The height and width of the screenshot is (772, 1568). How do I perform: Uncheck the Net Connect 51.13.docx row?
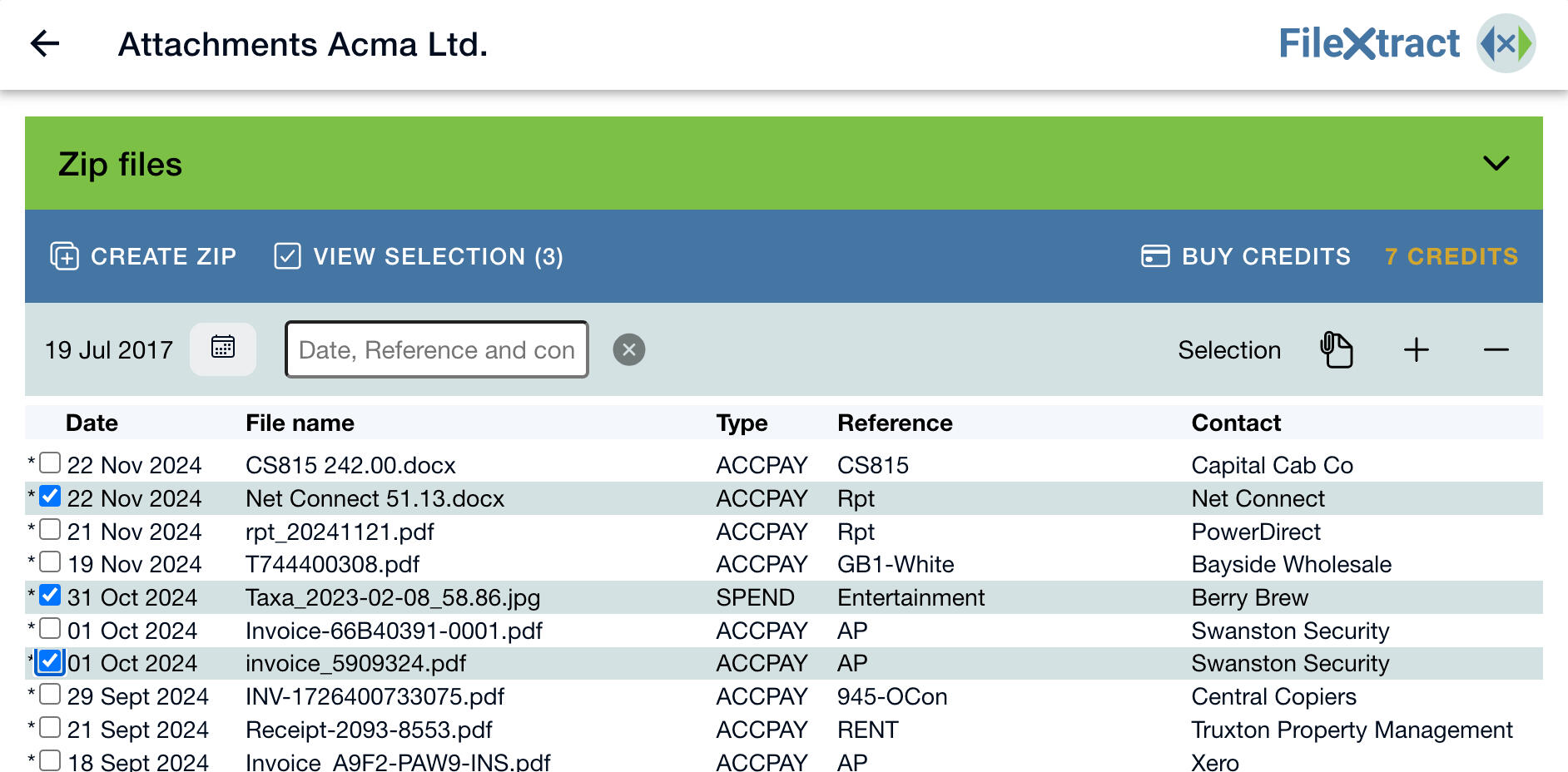50,497
